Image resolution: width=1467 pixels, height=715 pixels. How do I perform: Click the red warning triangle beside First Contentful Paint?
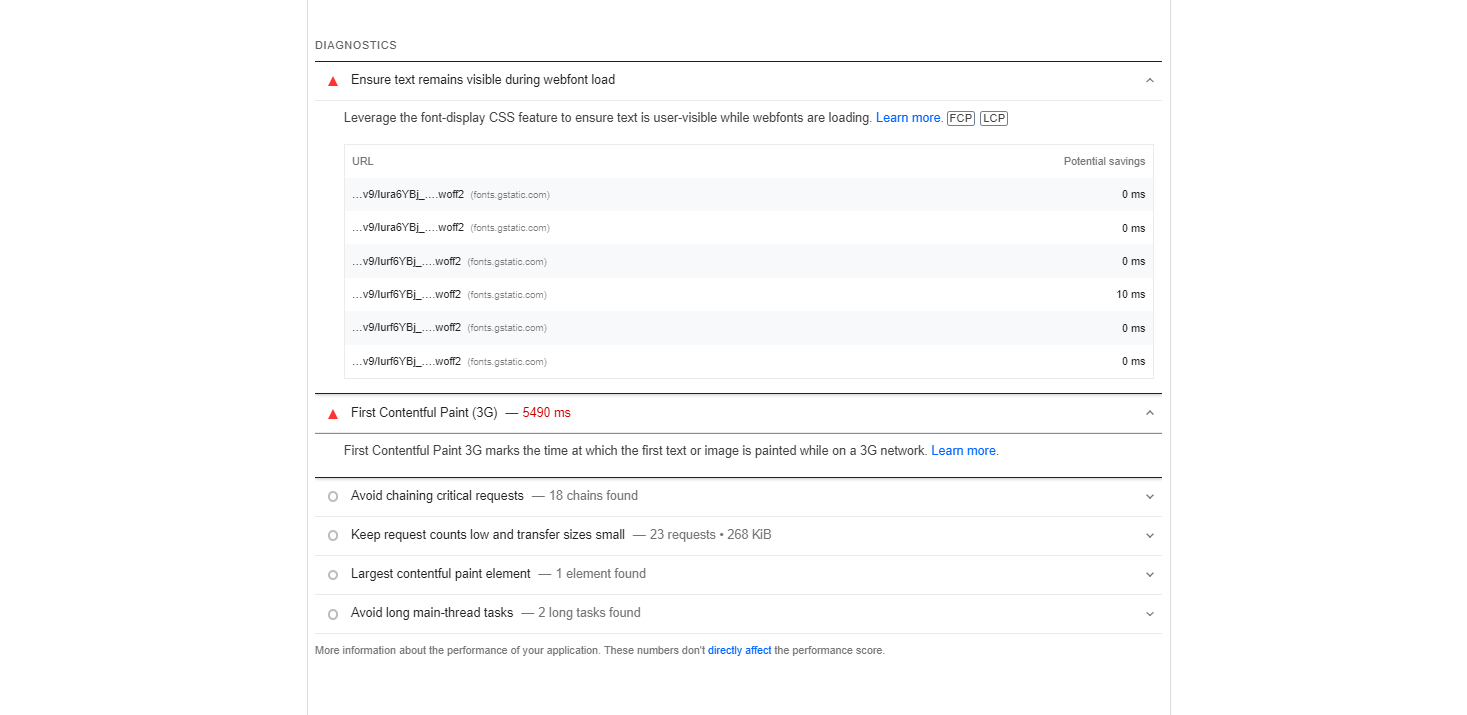[332, 412]
